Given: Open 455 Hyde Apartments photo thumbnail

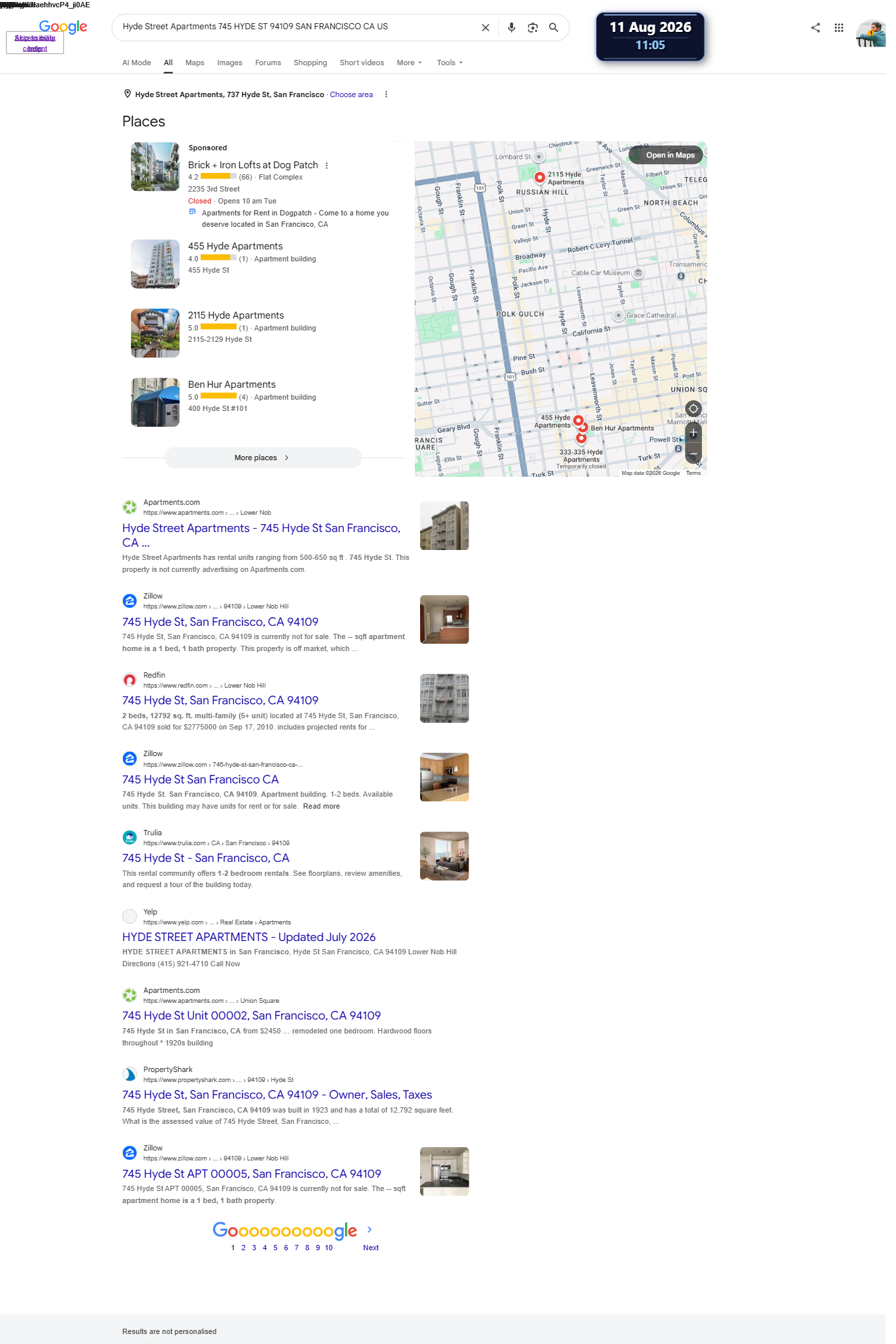Looking at the screenshot, I should pyautogui.click(x=155, y=264).
